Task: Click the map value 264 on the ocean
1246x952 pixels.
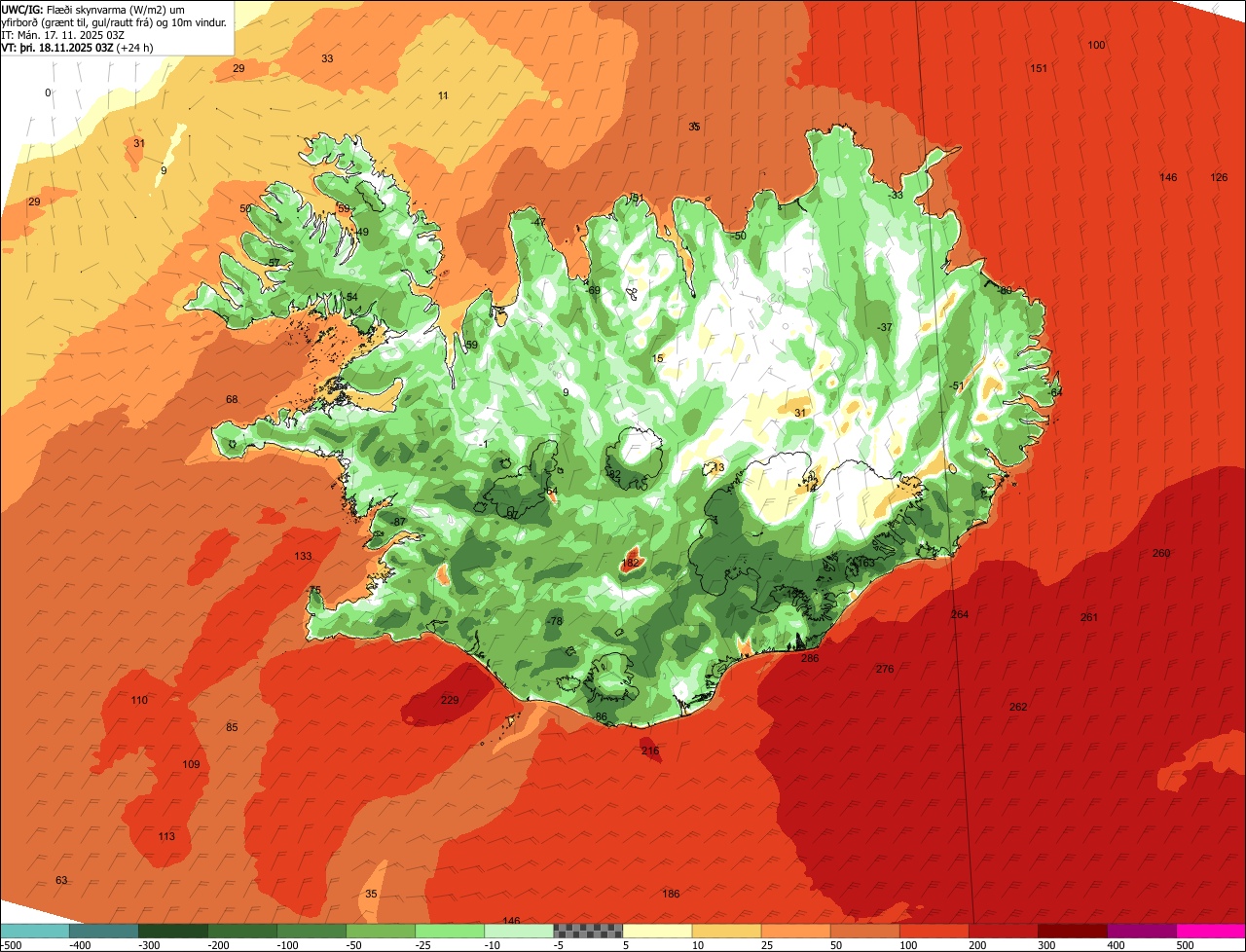Action: (x=960, y=614)
